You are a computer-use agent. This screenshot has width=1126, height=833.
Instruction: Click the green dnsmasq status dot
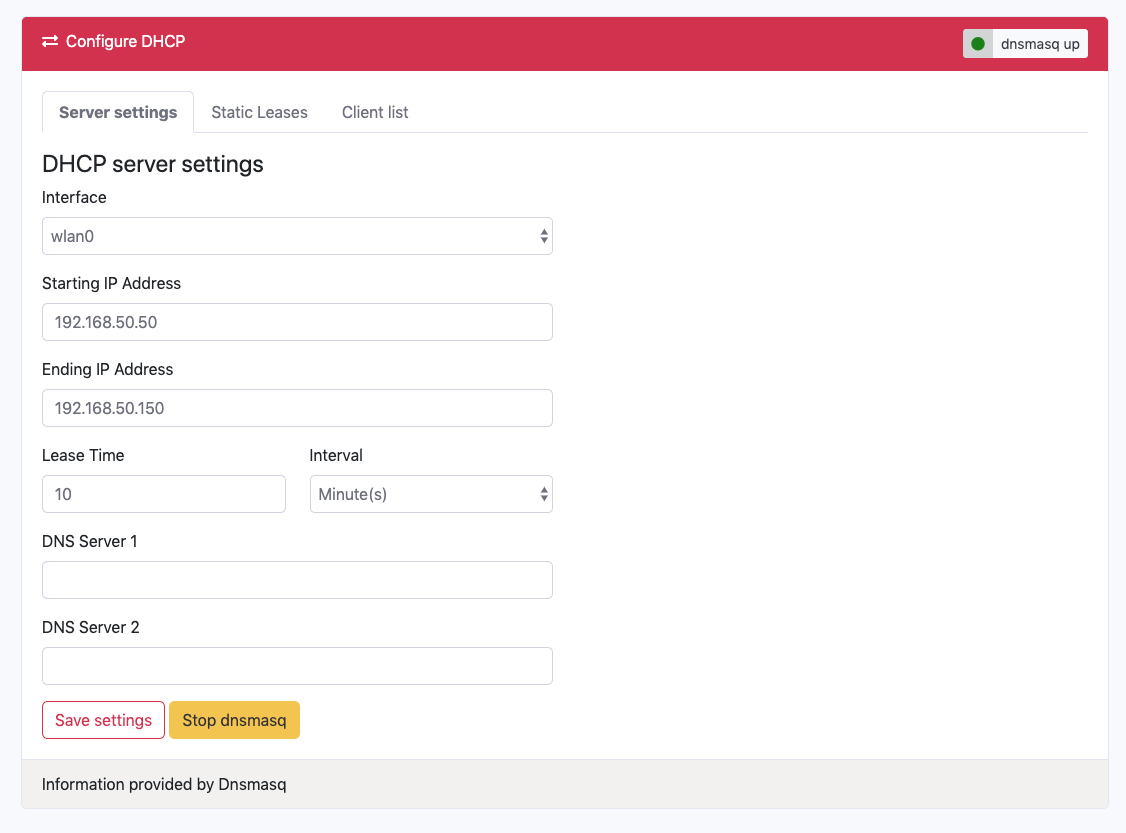pos(978,44)
